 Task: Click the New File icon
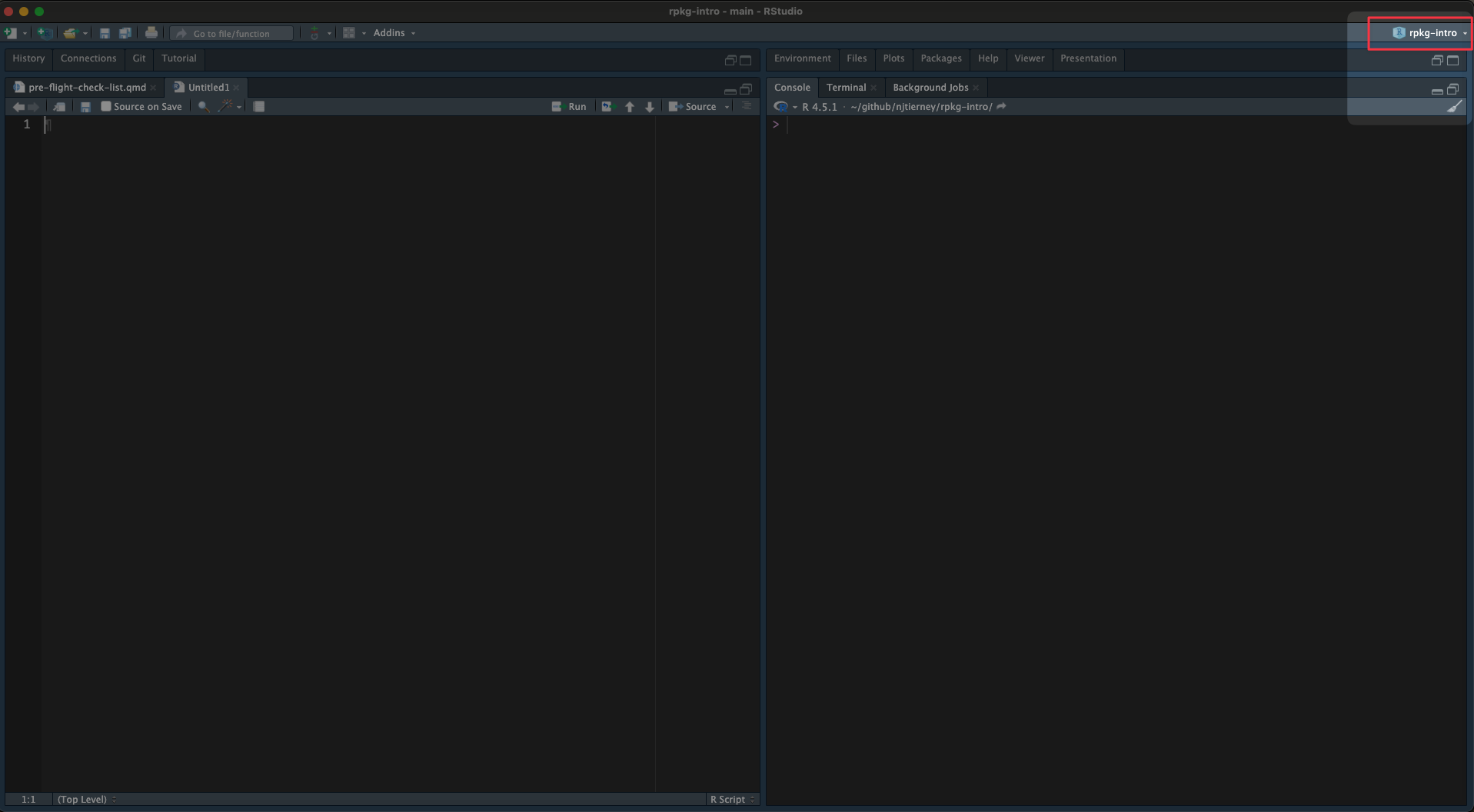[x=11, y=33]
